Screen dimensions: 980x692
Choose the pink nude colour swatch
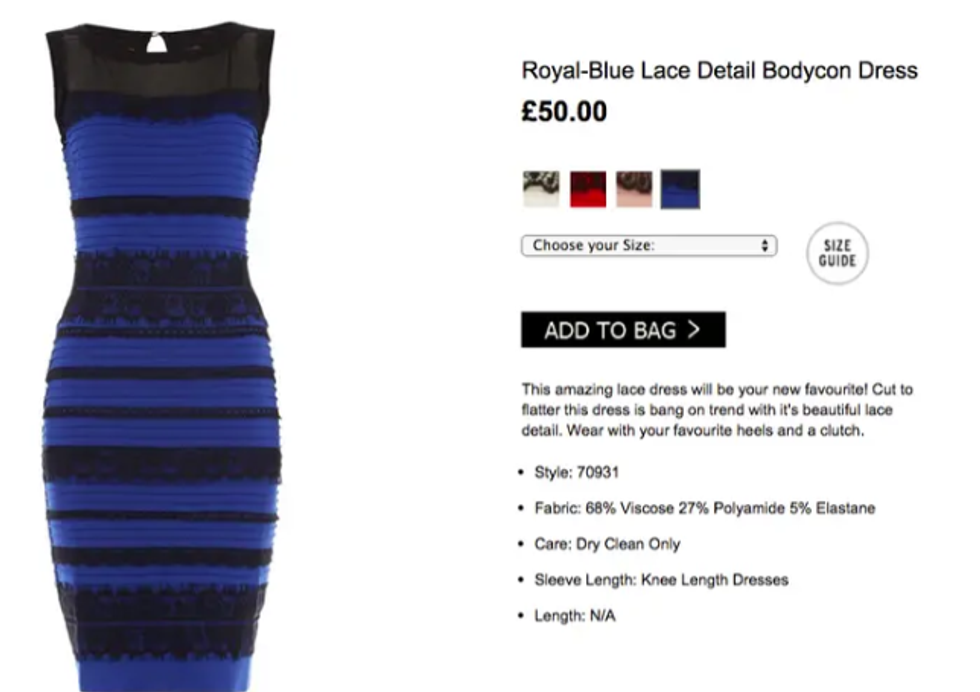pos(634,189)
